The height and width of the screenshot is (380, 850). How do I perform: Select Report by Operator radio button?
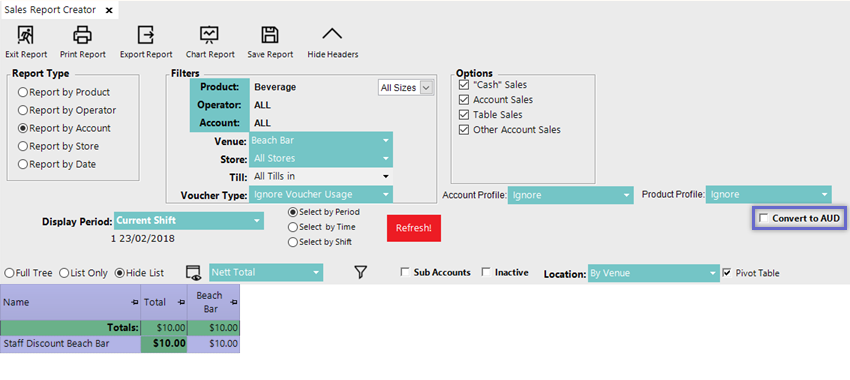(x=23, y=110)
